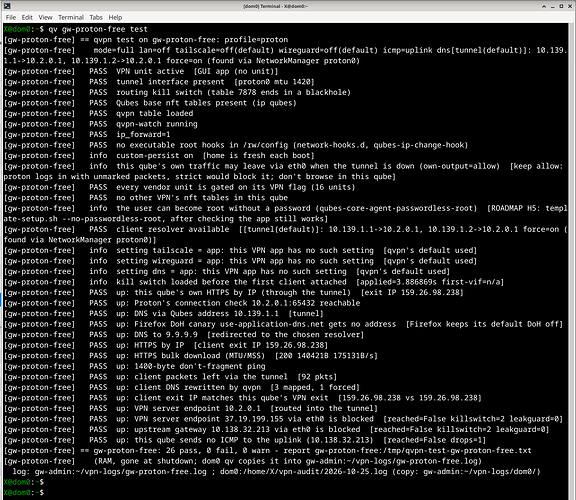Click '(RAM, gone at shutdown' note line
Screen dimensions: 576x500
coord(242,461)
